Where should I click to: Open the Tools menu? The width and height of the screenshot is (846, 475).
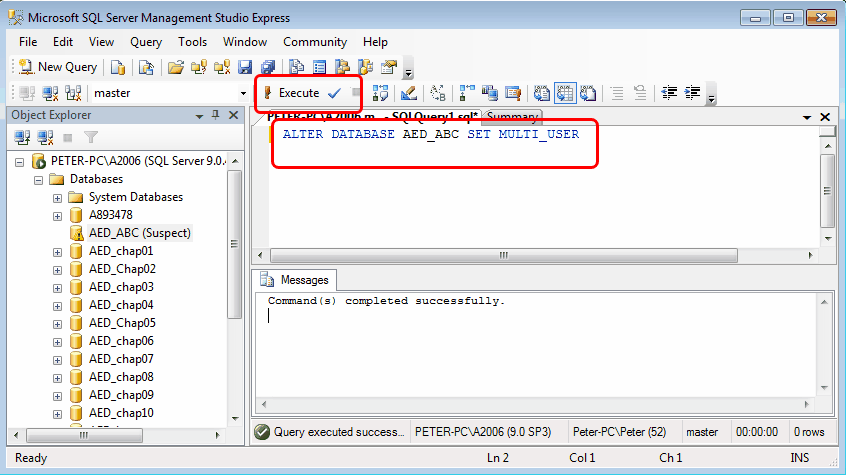coord(193,42)
